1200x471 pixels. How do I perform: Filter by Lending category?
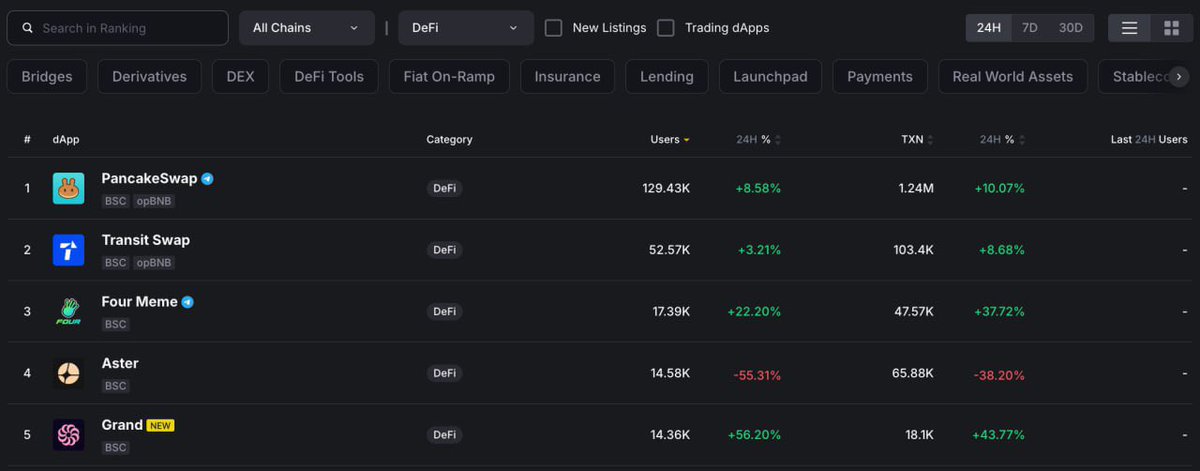pos(667,76)
